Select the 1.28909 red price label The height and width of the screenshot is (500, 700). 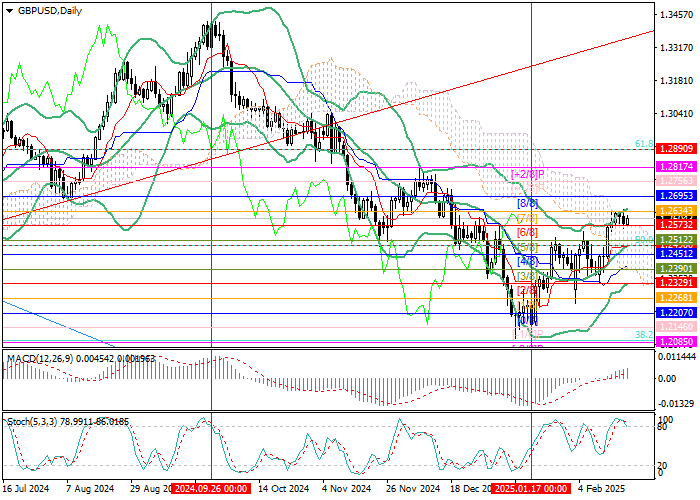(675, 149)
